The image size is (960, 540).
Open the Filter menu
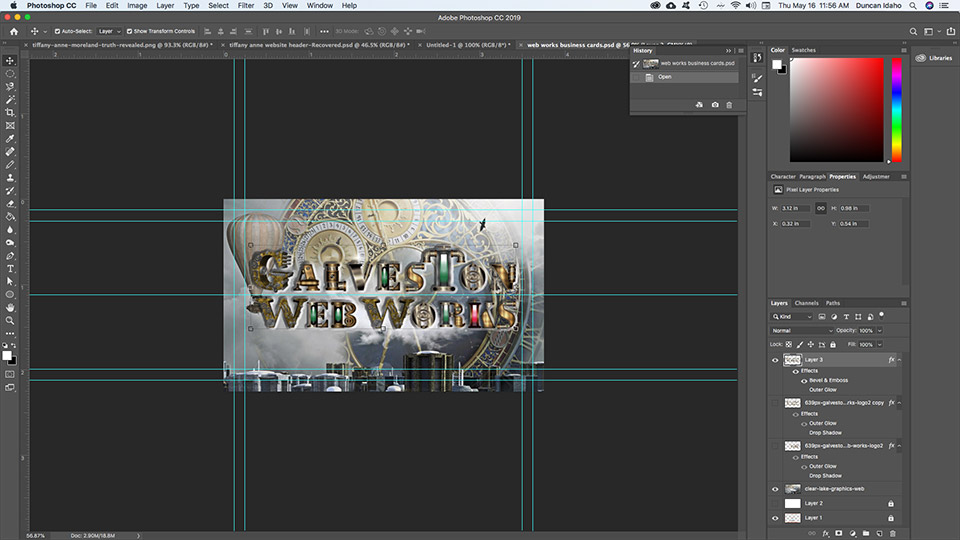click(x=246, y=6)
